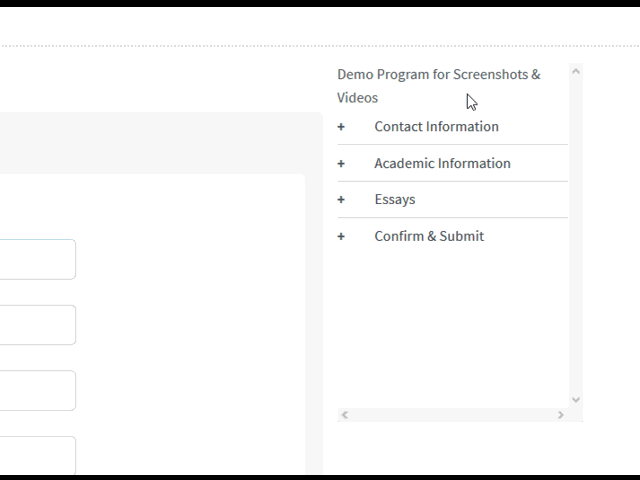Click the sidebar scroll left arrow
Image resolution: width=640 pixels, height=480 pixels.
(345, 415)
